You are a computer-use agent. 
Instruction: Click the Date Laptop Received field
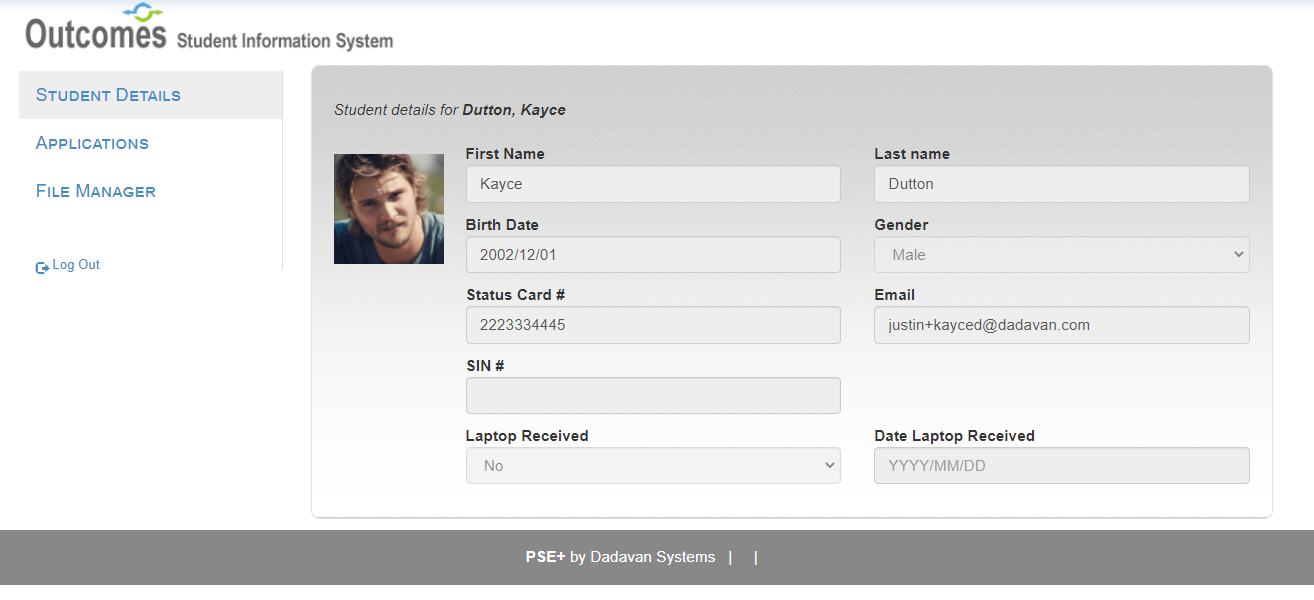1062,466
